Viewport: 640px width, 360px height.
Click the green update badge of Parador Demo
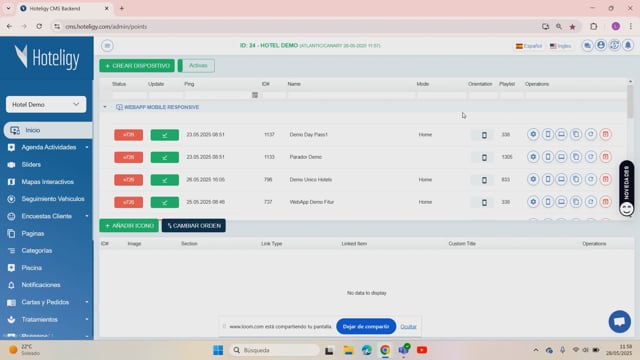164,157
